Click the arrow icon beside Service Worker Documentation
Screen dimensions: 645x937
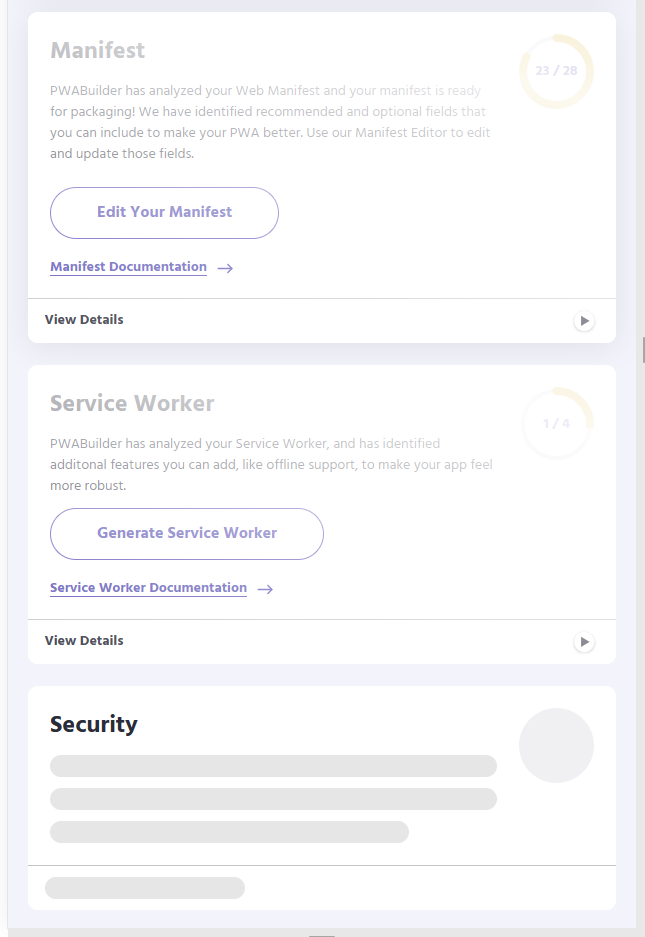point(264,588)
